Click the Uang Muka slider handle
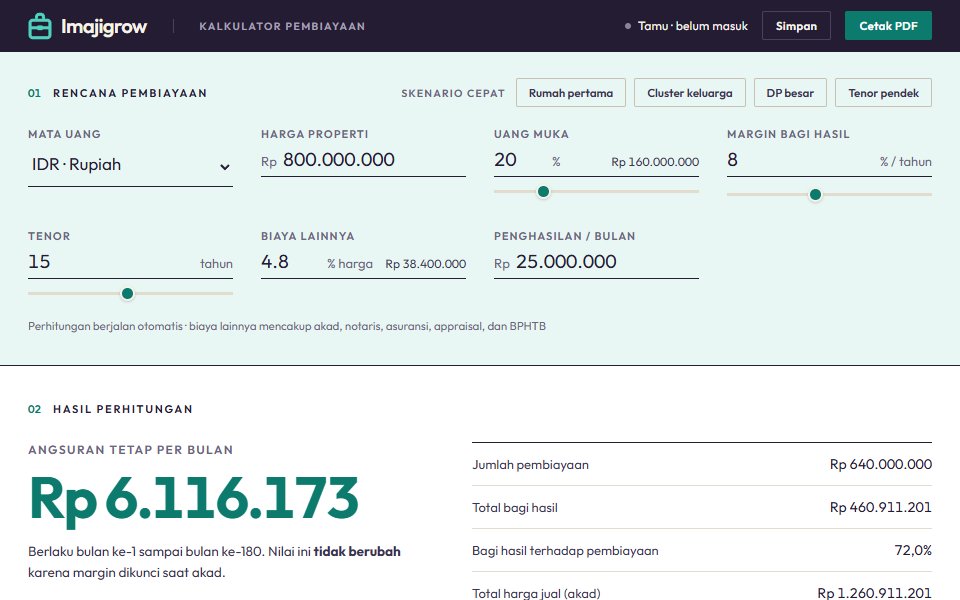This screenshot has width=960, height=600. [x=543, y=192]
